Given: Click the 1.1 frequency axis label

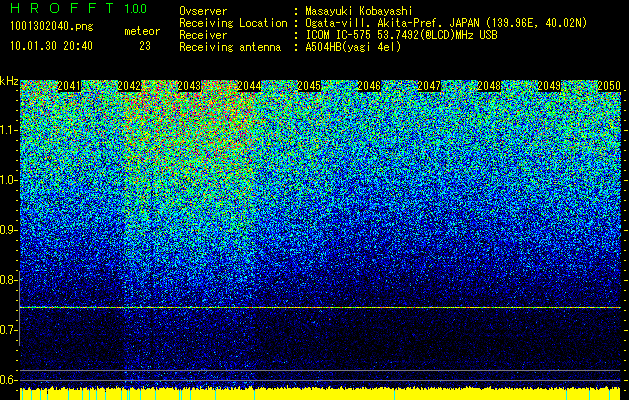Looking at the screenshot, I should [x=8, y=130].
